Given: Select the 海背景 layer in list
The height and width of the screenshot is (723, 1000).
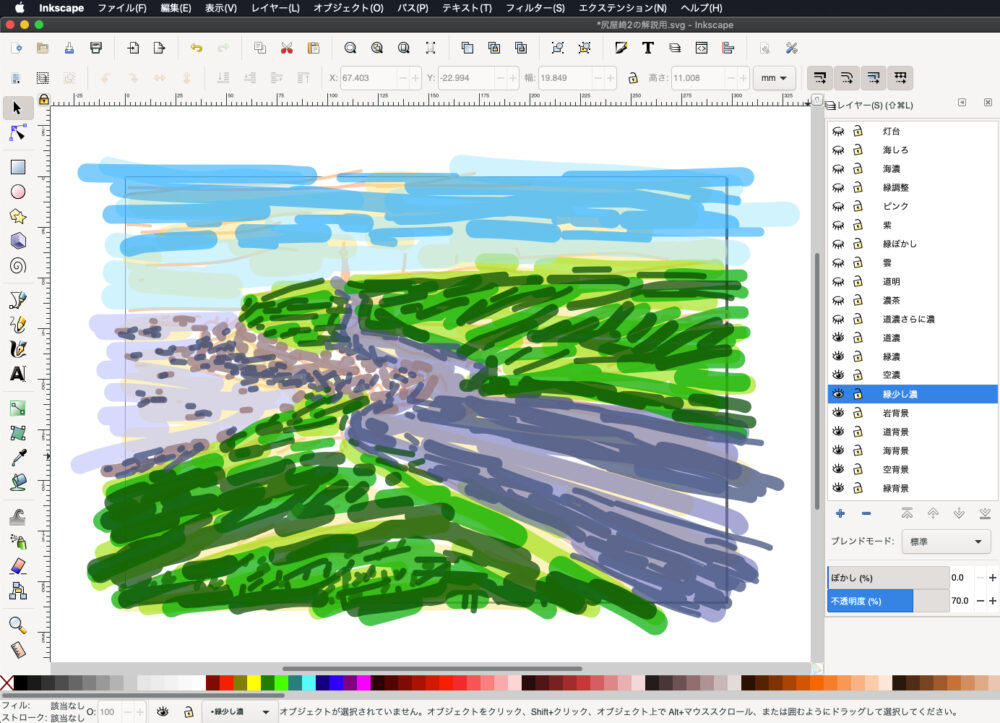Looking at the screenshot, I should (895, 451).
